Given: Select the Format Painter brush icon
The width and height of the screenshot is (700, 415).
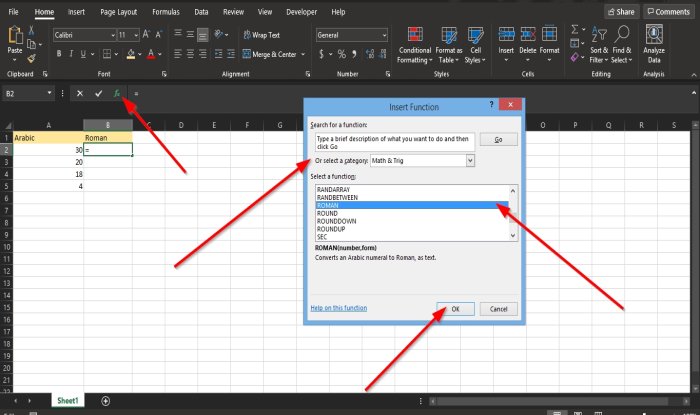Looking at the screenshot, I should coord(31,58).
